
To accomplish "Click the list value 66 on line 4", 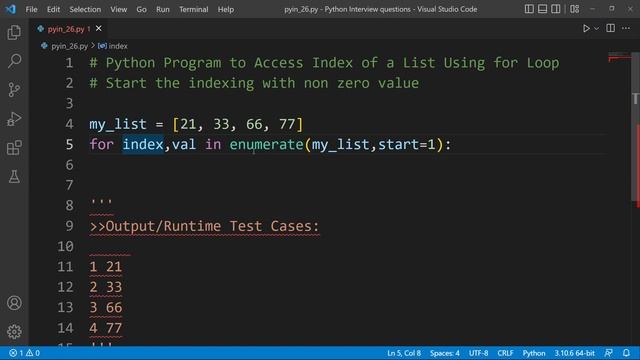I will click(254, 124).
